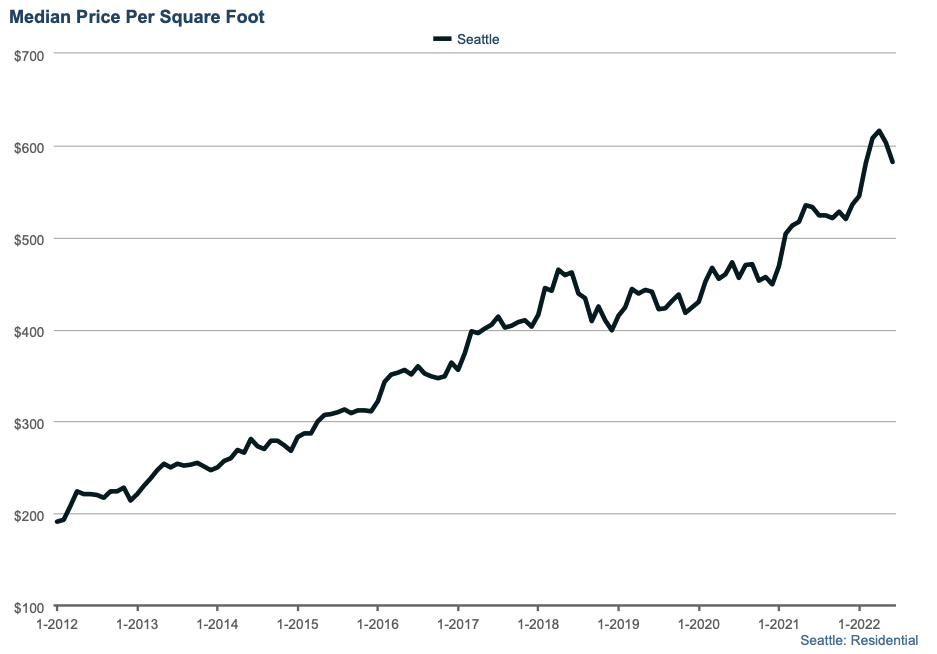Select the 1-2019 x-axis date label
Screen dimensions: 937x654
[618, 624]
